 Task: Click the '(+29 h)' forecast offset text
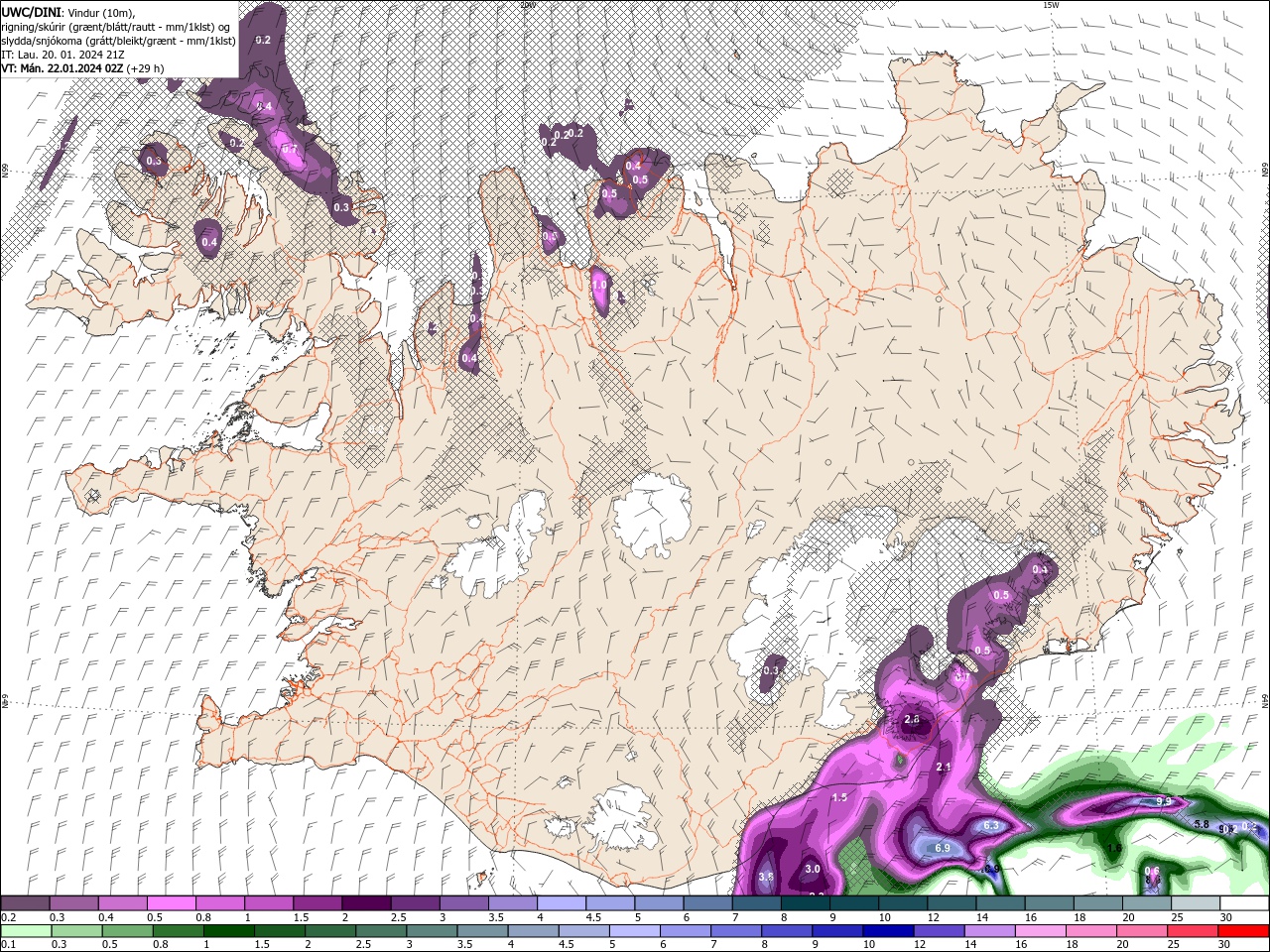tap(146, 68)
